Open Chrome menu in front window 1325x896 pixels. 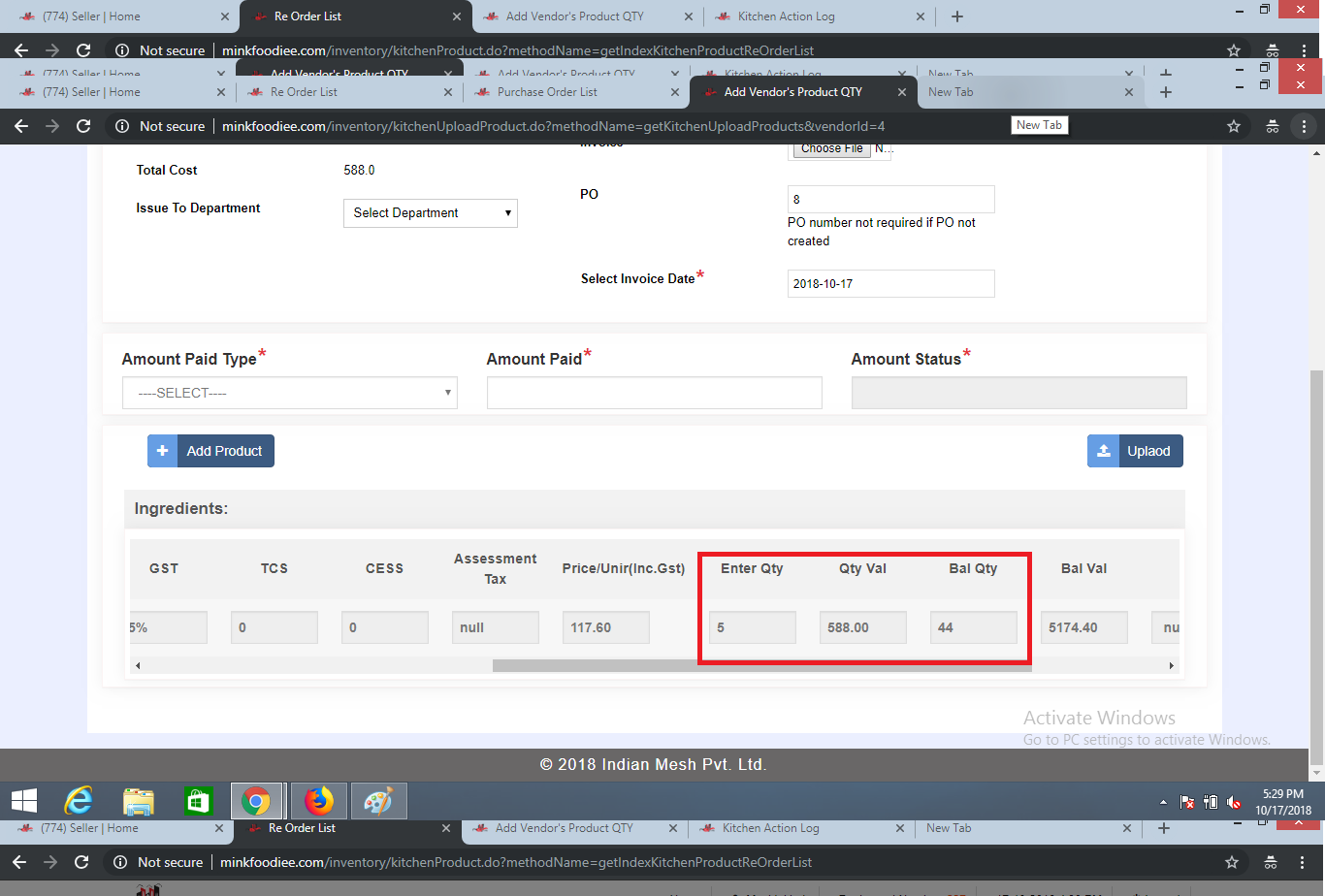coord(1305,126)
